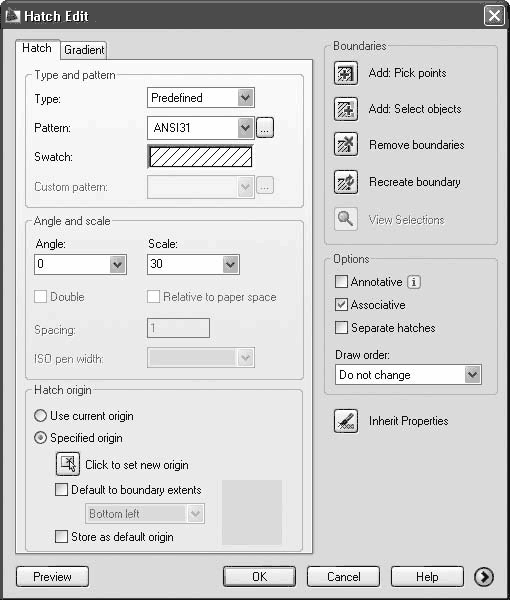Click the Annotative info icon

414,282
